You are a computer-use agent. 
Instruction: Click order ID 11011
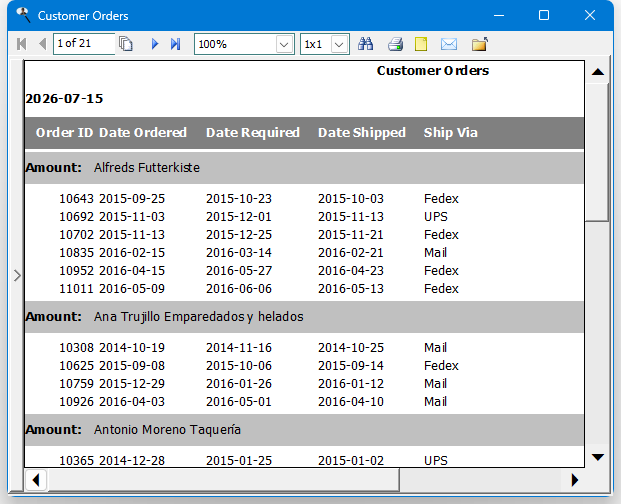pyautogui.click(x=76, y=289)
